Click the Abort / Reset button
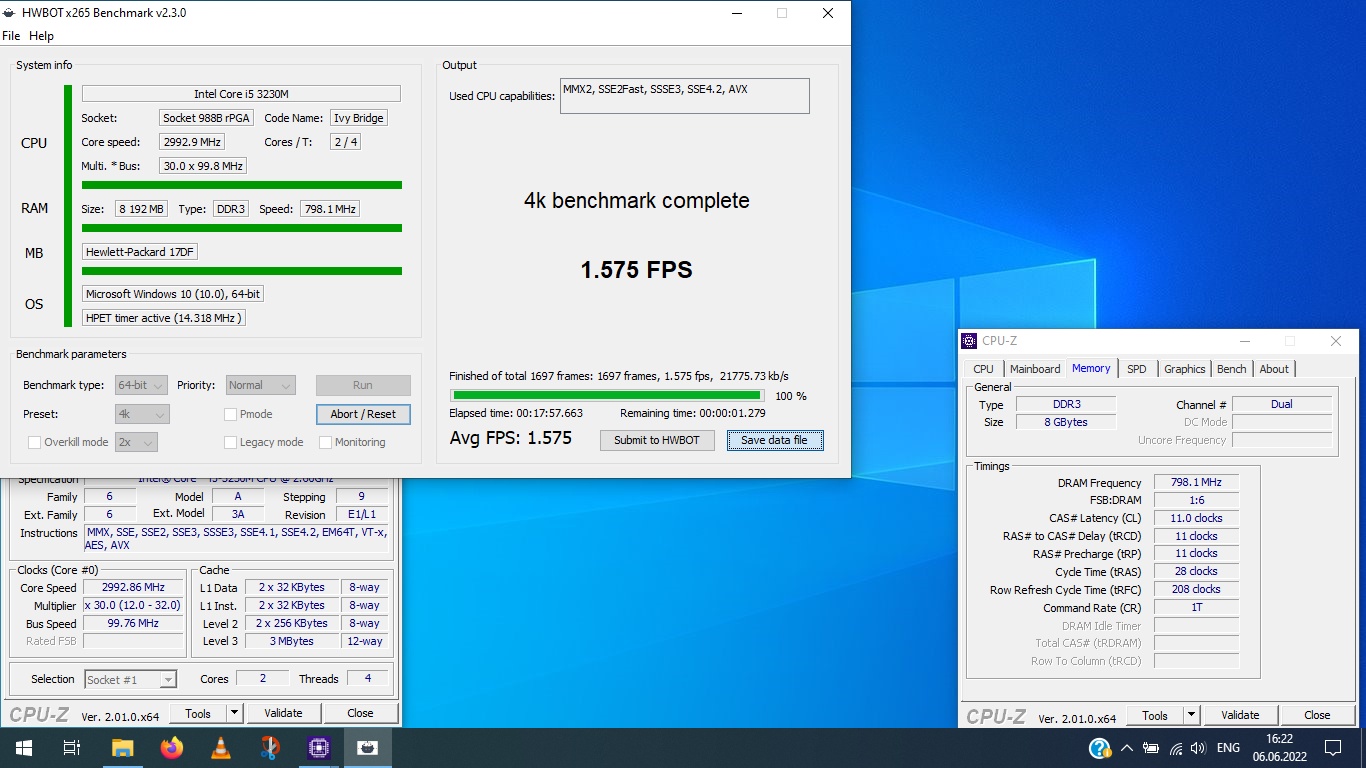 point(363,414)
